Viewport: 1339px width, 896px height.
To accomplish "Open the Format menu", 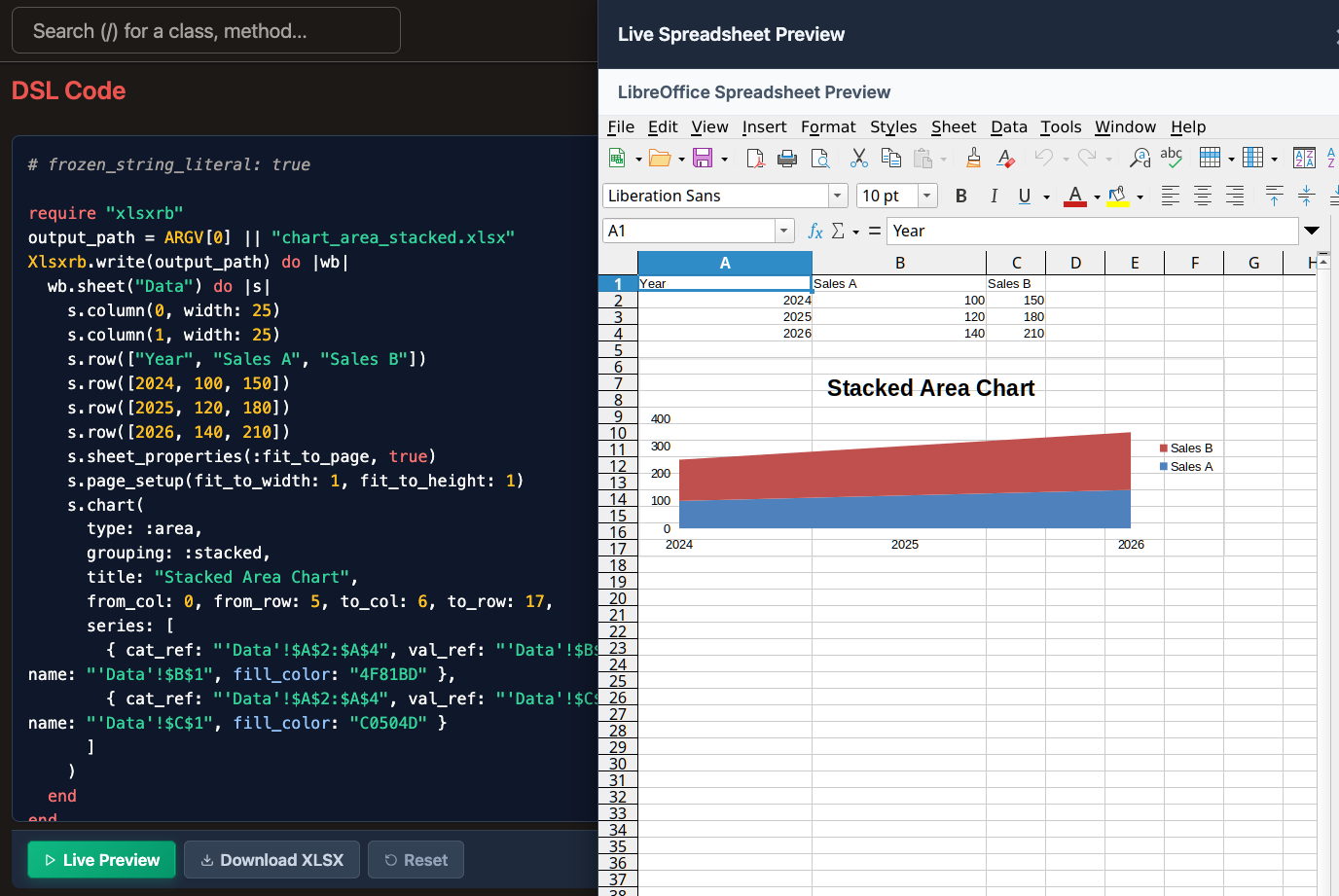I will point(828,126).
